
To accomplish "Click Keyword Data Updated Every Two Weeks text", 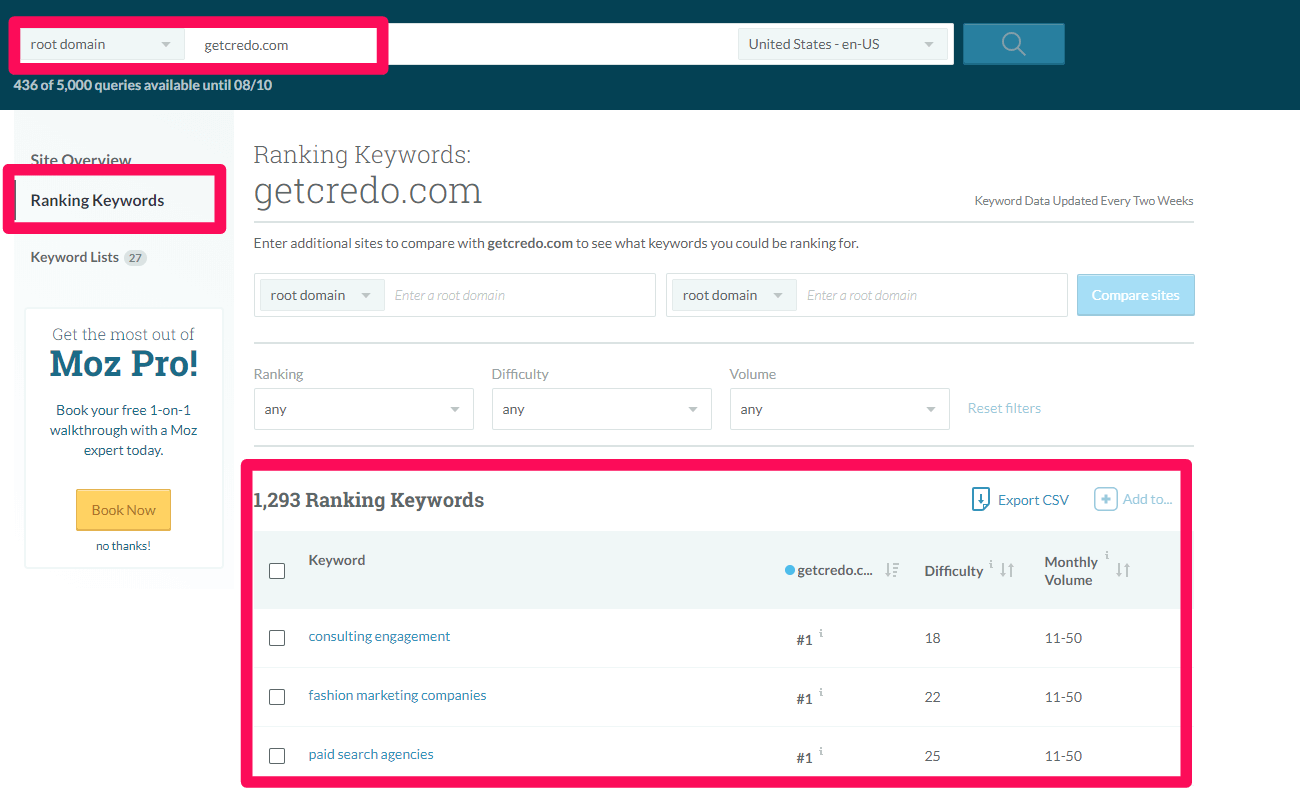I will pos(1084,201).
